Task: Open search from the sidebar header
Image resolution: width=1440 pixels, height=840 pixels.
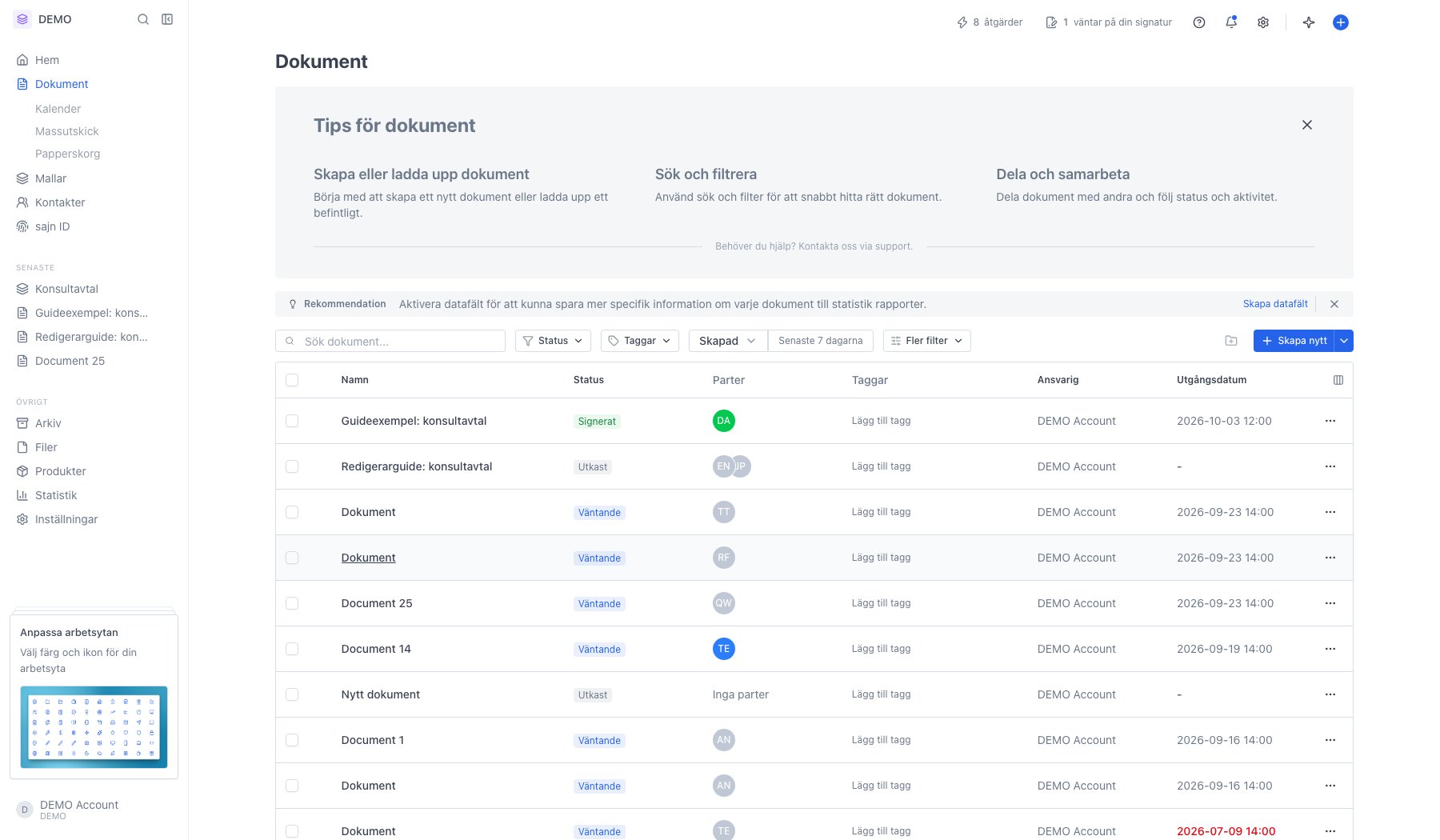Action: (143, 19)
